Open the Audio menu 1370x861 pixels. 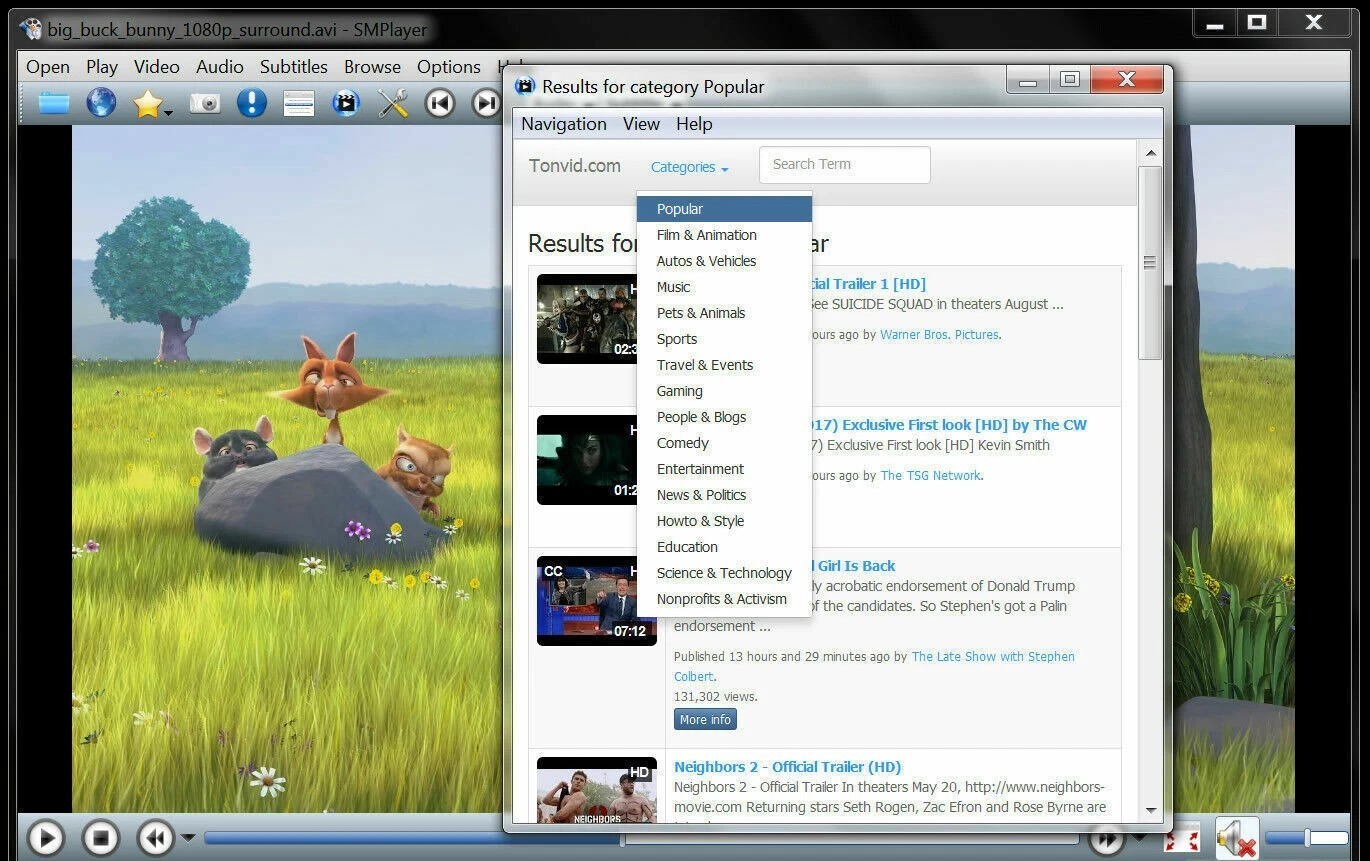tap(220, 67)
